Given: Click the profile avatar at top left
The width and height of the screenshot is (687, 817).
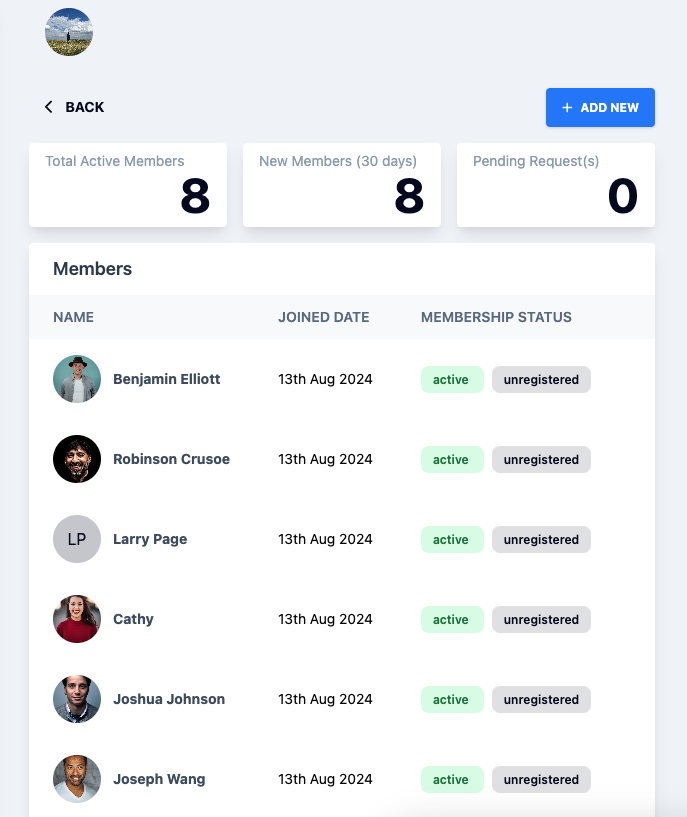Looking at the screenshot, I should (69, 32).
